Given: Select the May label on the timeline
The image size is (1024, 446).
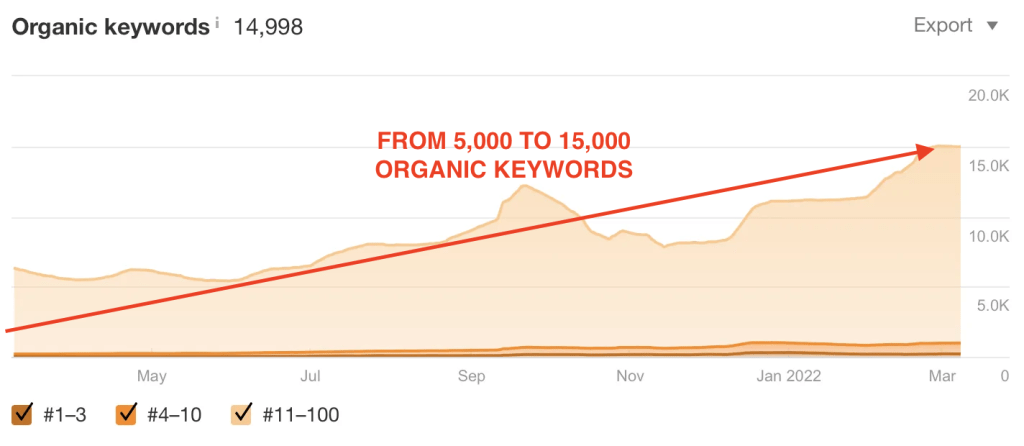Looking at the screenshot, I should pyautogui.click(x=152, y=376).
